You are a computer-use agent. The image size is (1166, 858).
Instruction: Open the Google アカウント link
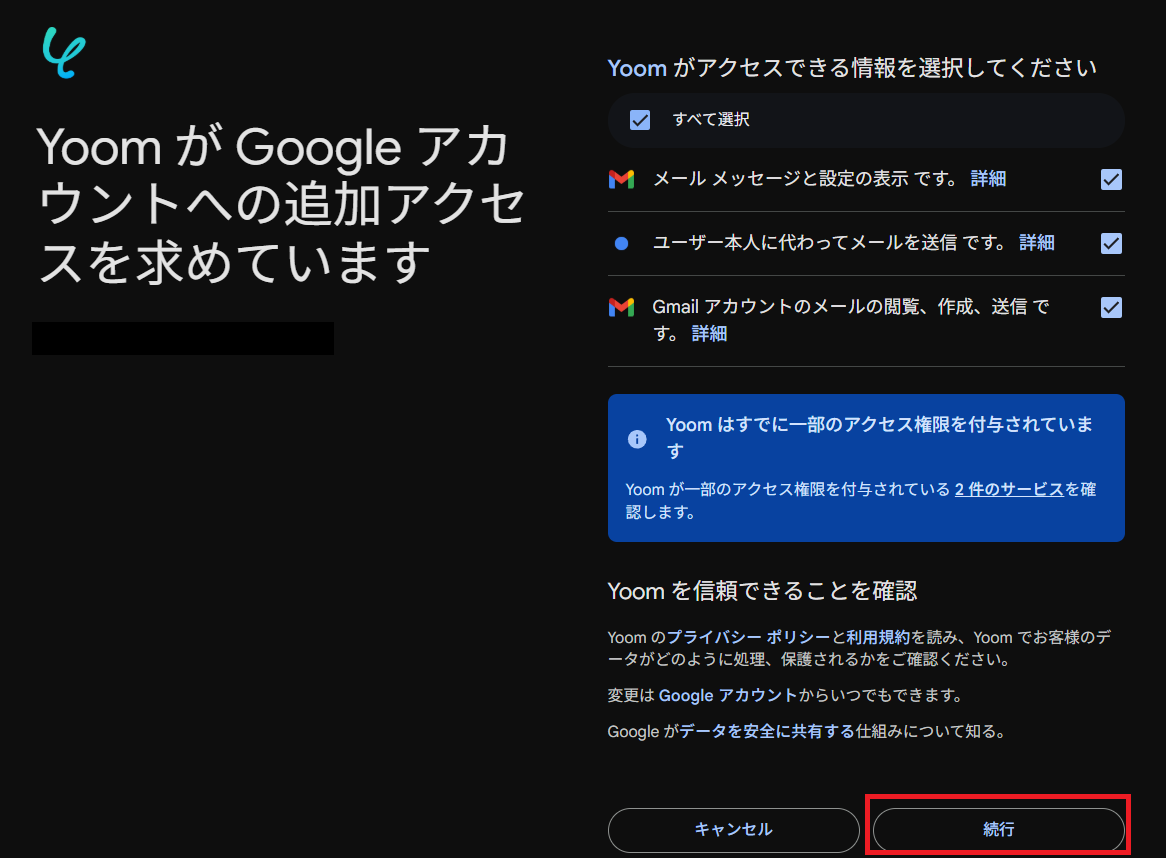point(728,695)
